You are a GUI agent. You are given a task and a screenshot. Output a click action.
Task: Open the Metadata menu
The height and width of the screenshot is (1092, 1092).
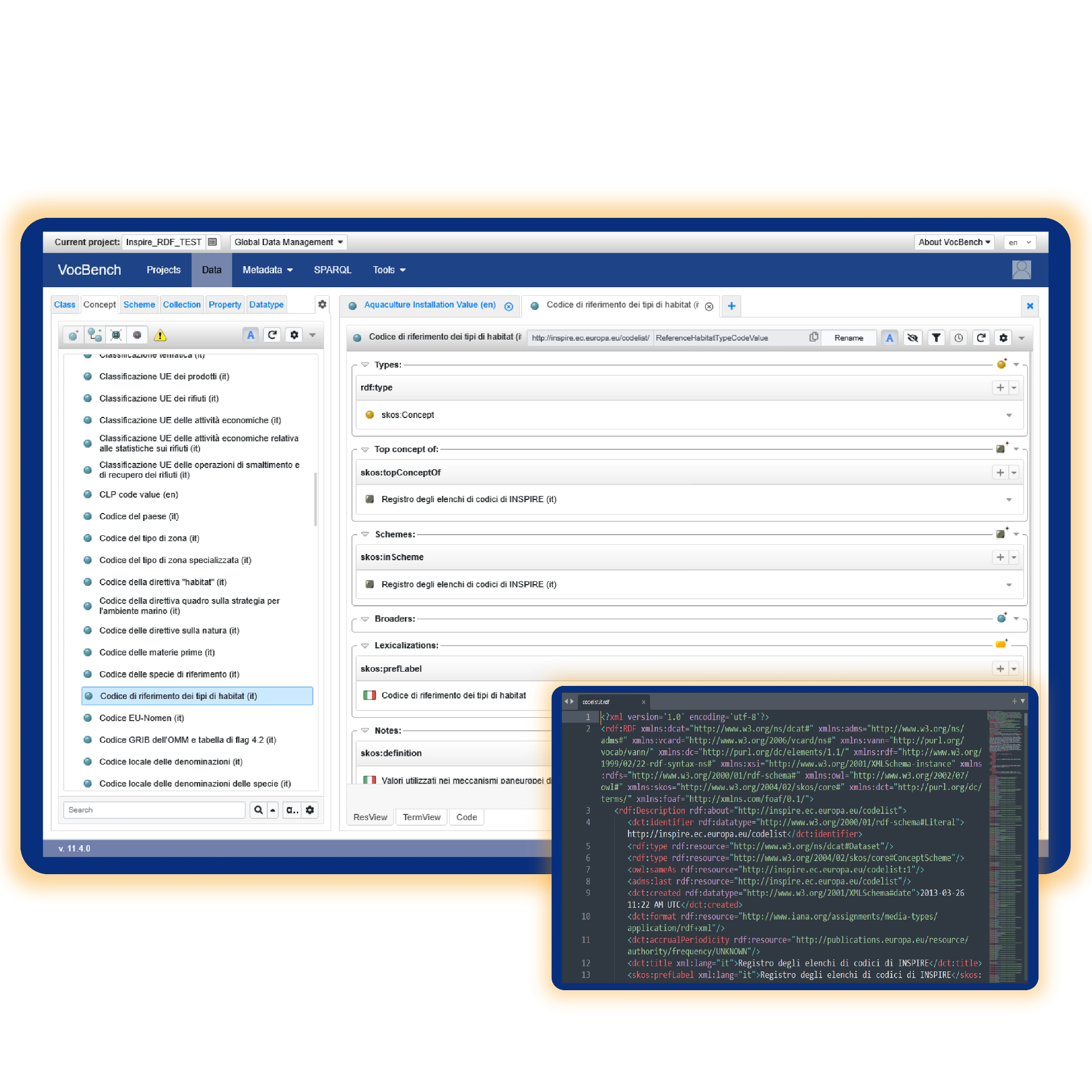pos(267,270)
